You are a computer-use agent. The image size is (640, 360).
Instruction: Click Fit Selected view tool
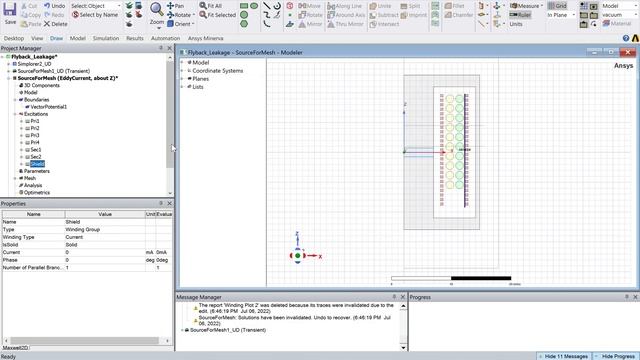pos(218,15)
